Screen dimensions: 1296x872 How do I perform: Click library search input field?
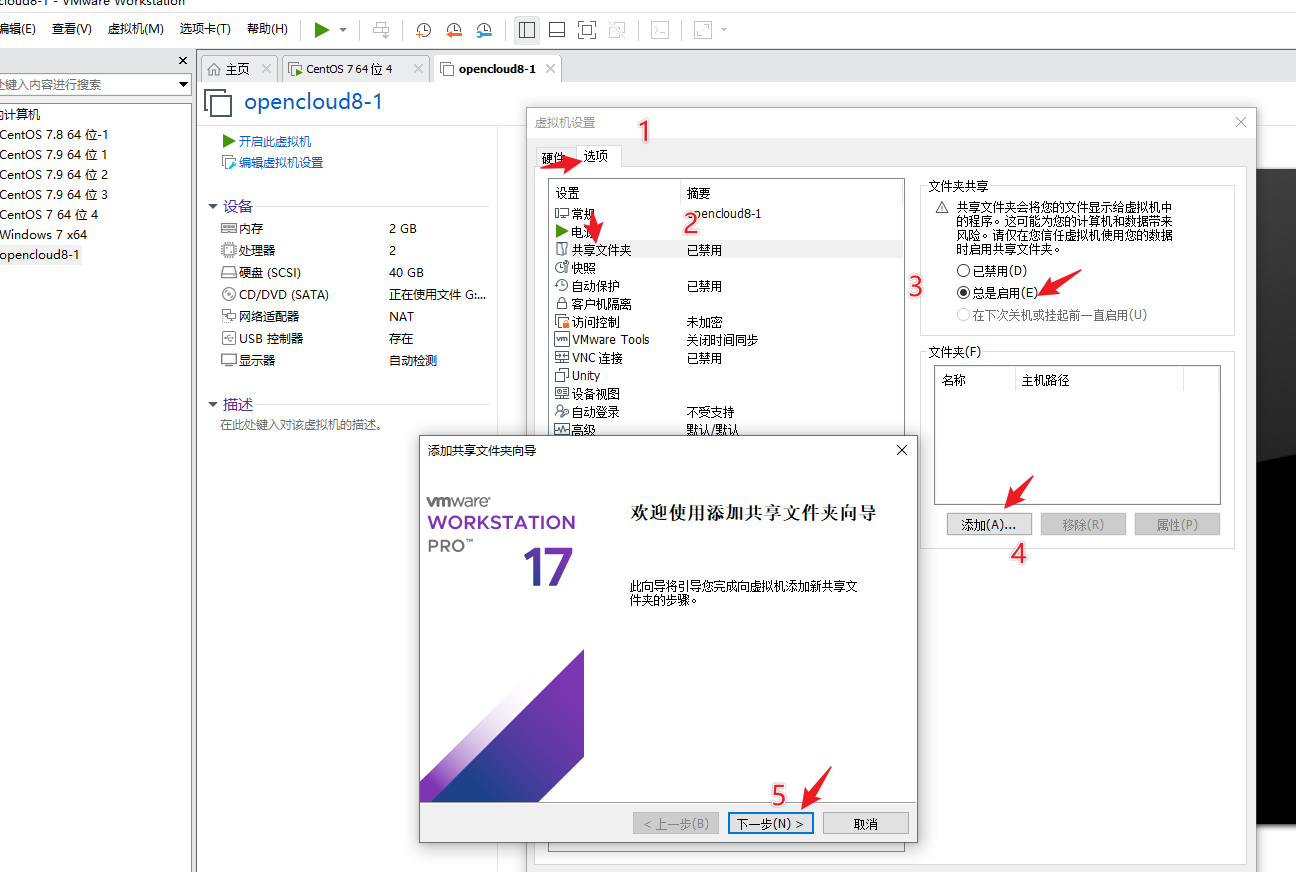[x=87, y=85]
